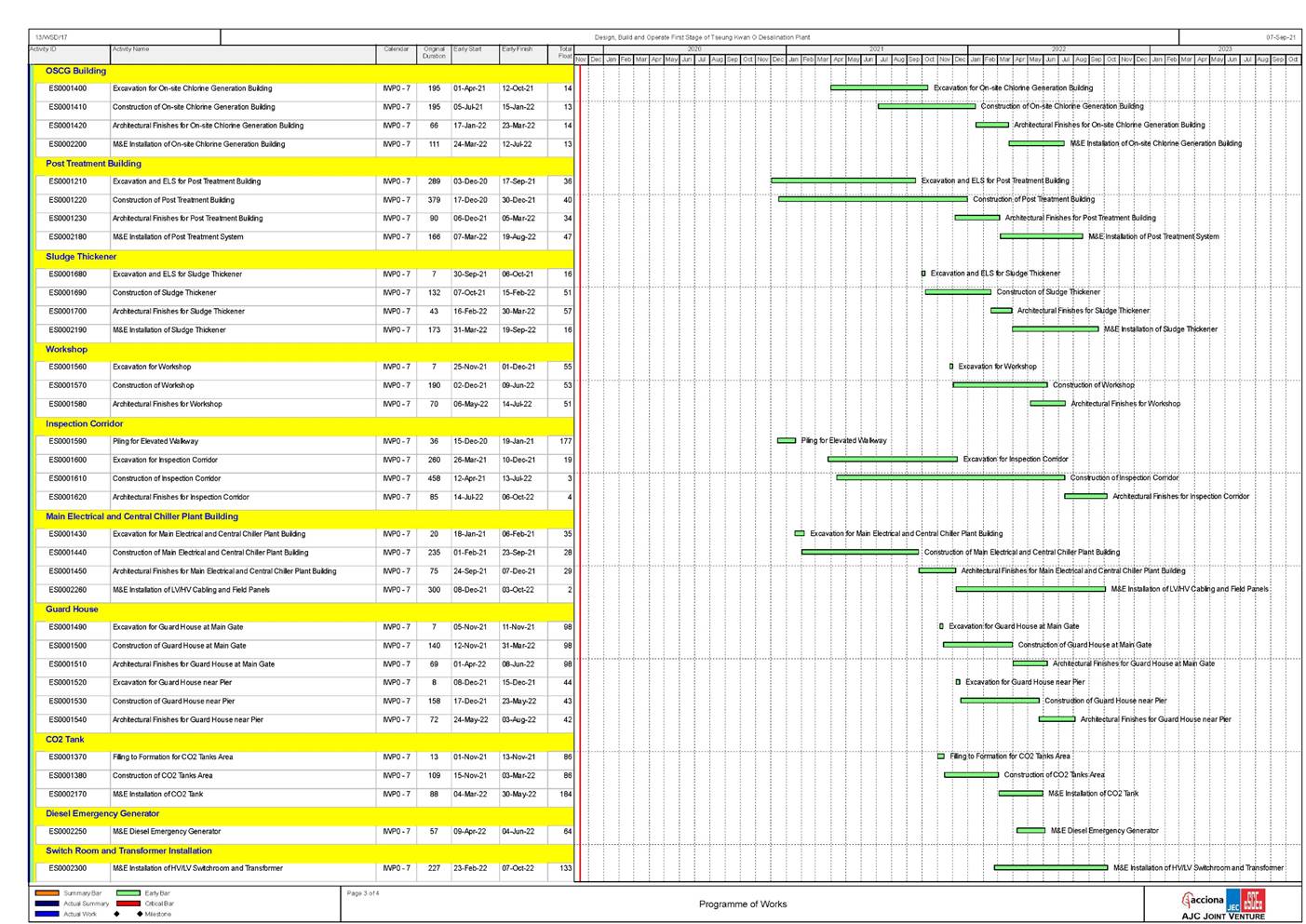Select the Sludge Thickener group header
1306x924 pixels.
(x=81, y=257)
